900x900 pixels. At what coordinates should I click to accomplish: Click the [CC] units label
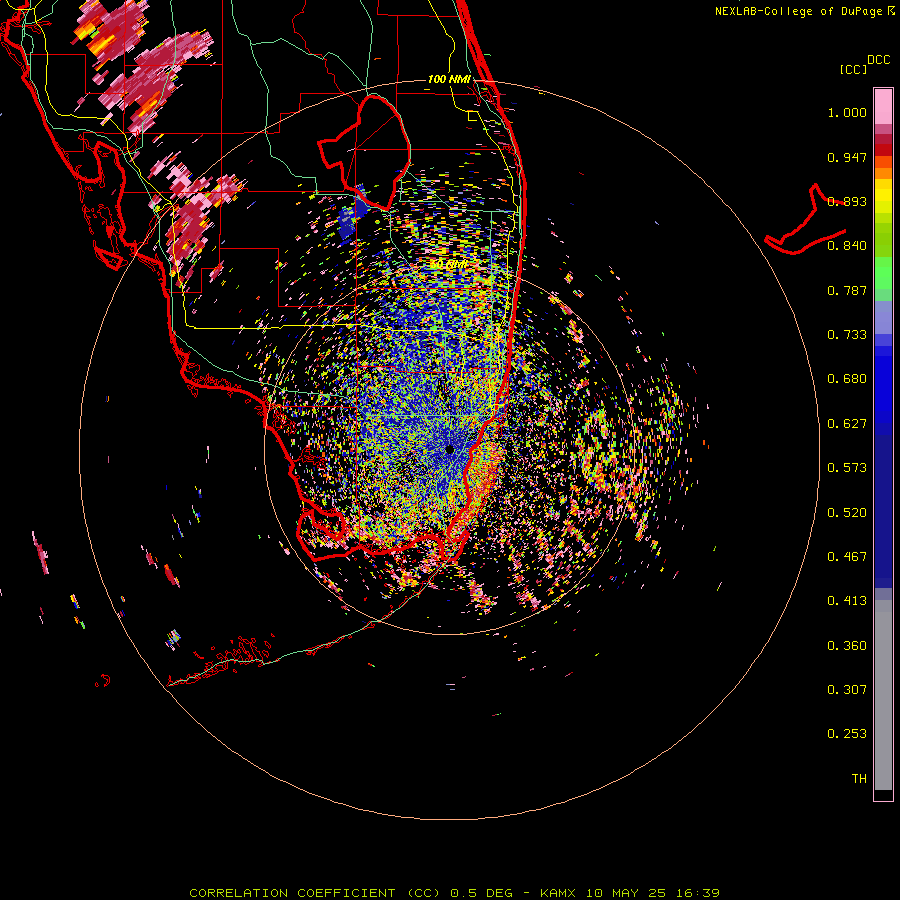[x=853, y=69]
